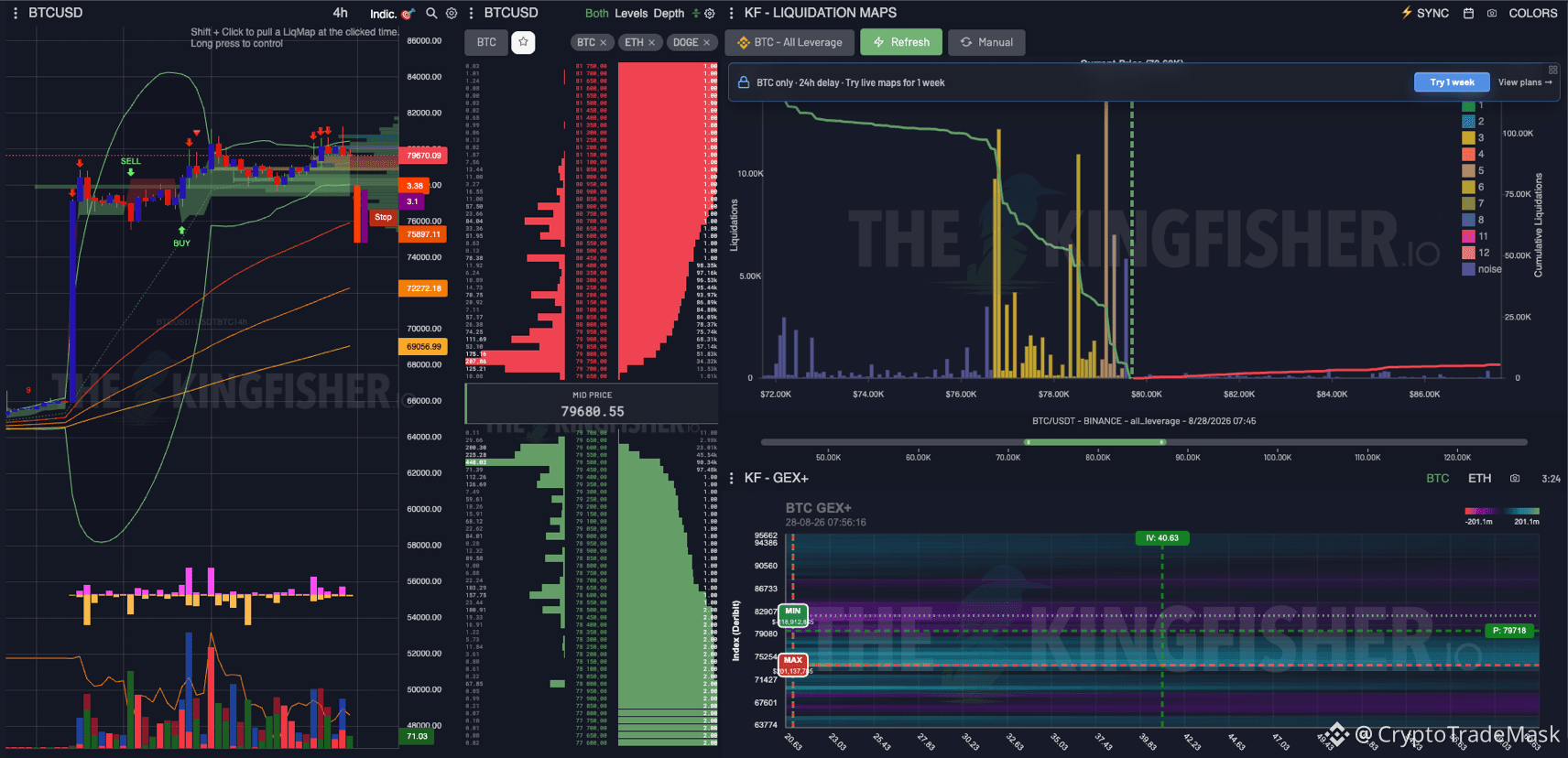Open the calendar date picker in Liquidation Maps
This screenshot has height=758, width=1568.
pos(1468,14)
